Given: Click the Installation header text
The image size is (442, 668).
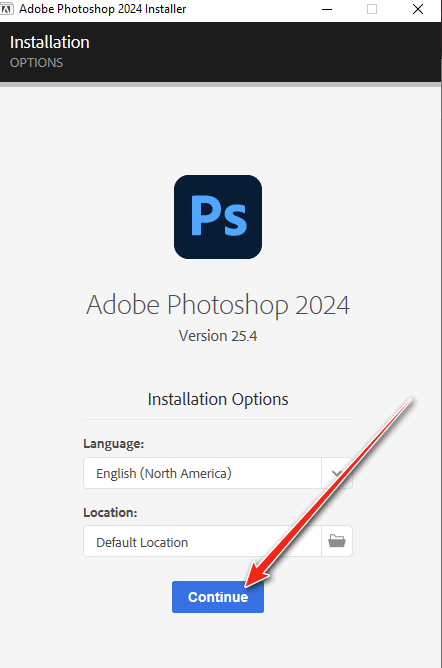Looking at the screenshot, I should pos(50,42).
